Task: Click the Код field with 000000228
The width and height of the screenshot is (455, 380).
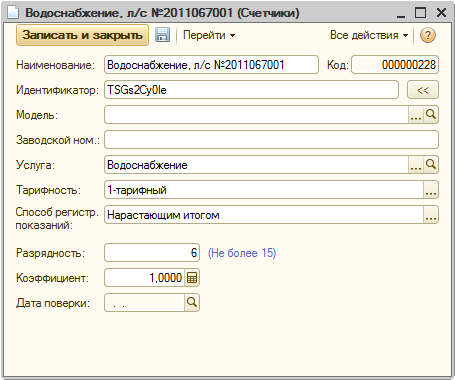Action: pos(395,65)
